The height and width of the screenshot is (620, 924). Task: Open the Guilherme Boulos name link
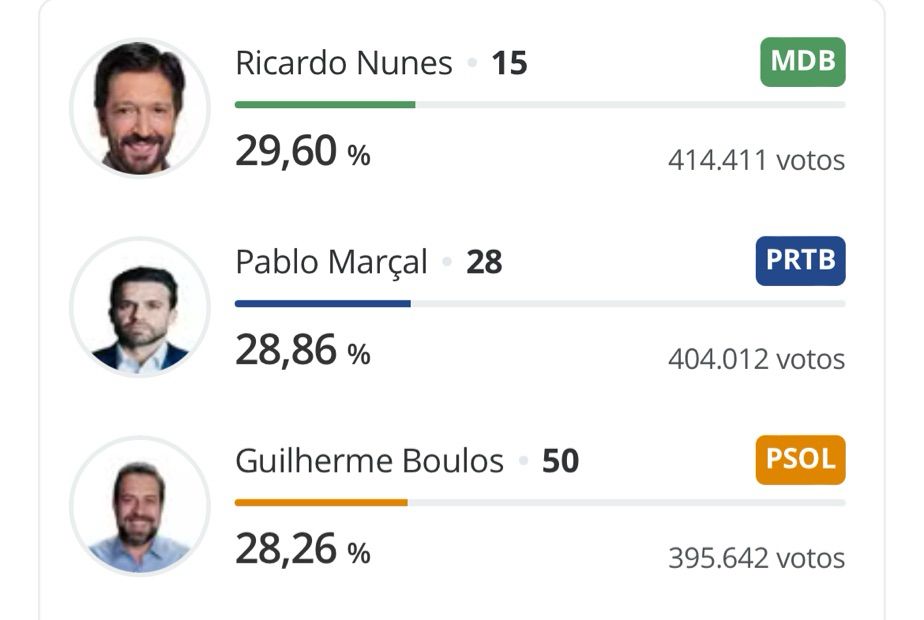369,461
